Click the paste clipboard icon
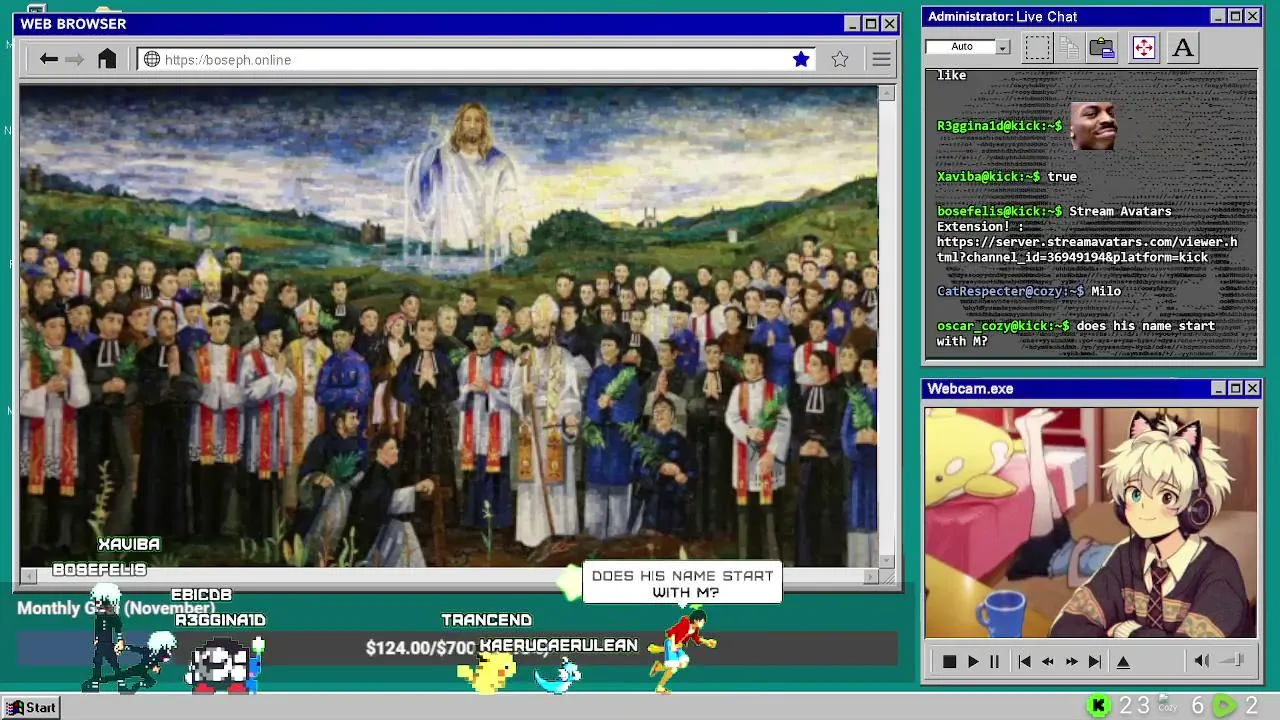This screenshot has height=720, width=1280. [1102, 47]
